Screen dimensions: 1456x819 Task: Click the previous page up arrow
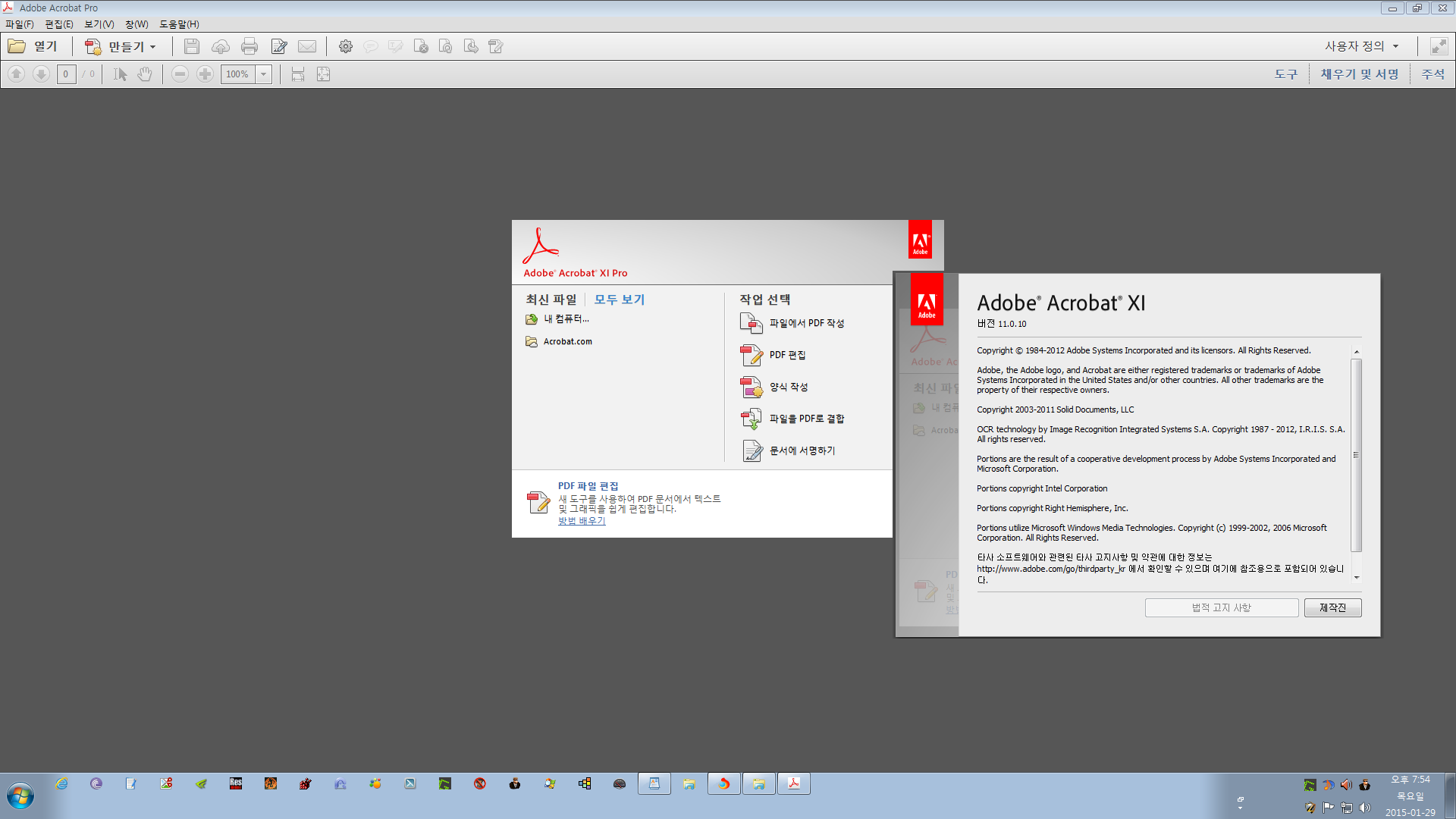pos(17,74)
